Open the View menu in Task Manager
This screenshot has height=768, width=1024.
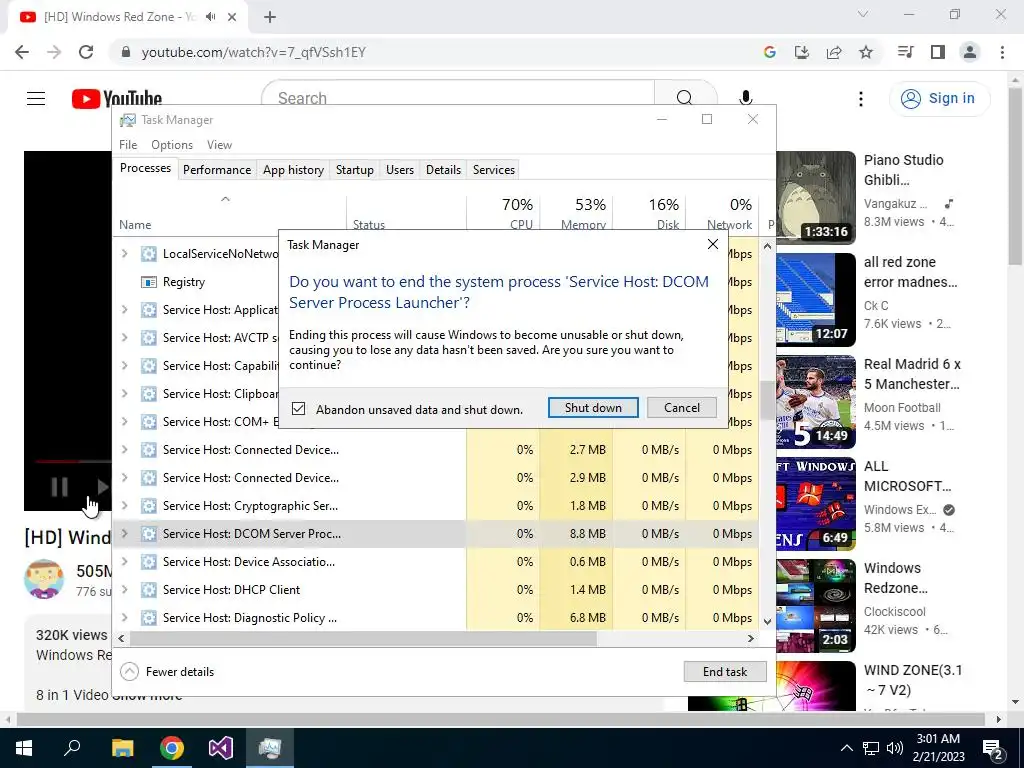pos(219,145)
